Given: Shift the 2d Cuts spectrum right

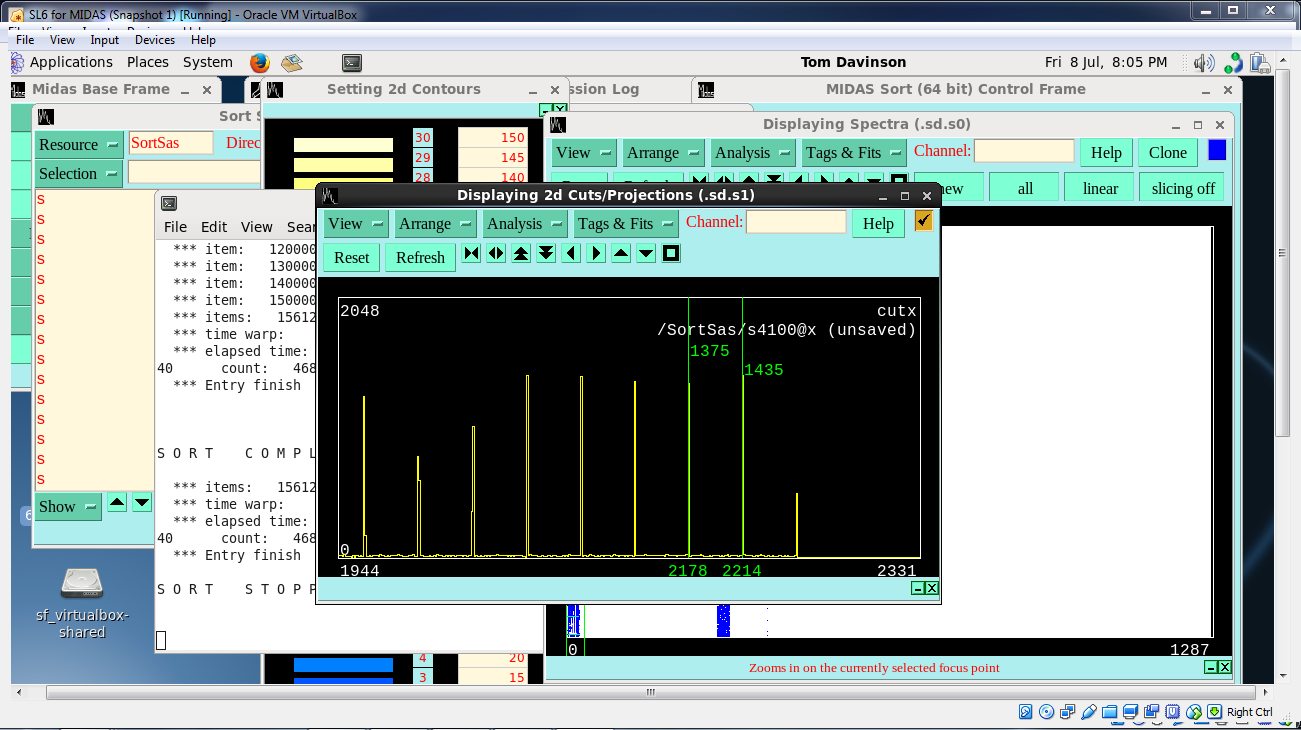Looking at the screenshot, I should click(x=596, y=254).
